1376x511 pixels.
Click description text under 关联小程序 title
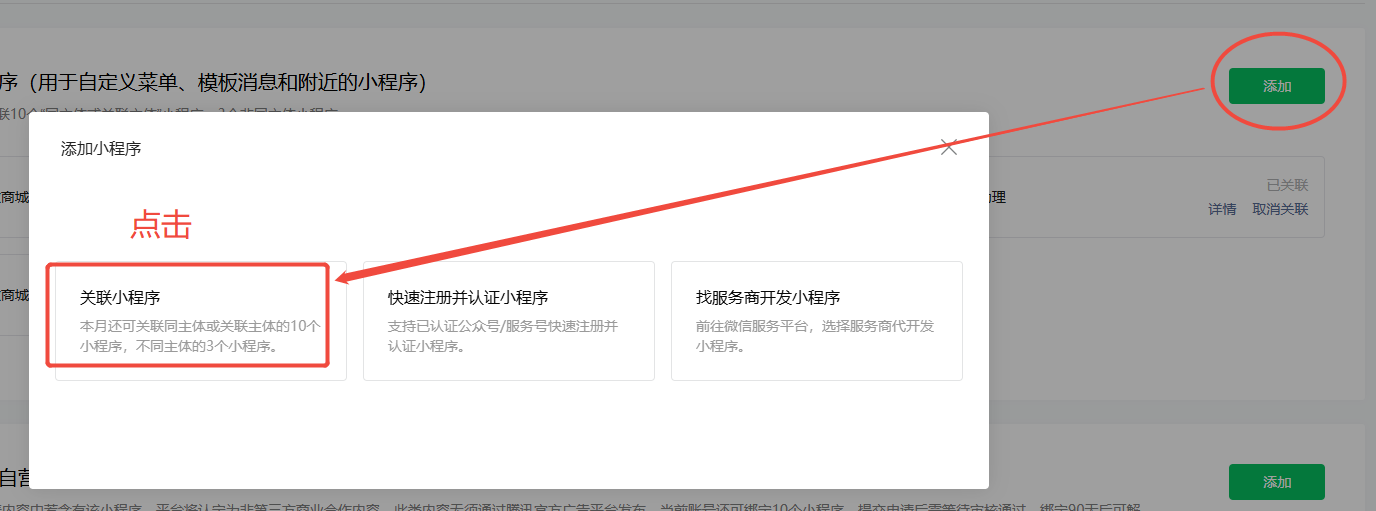pos(199,336)
